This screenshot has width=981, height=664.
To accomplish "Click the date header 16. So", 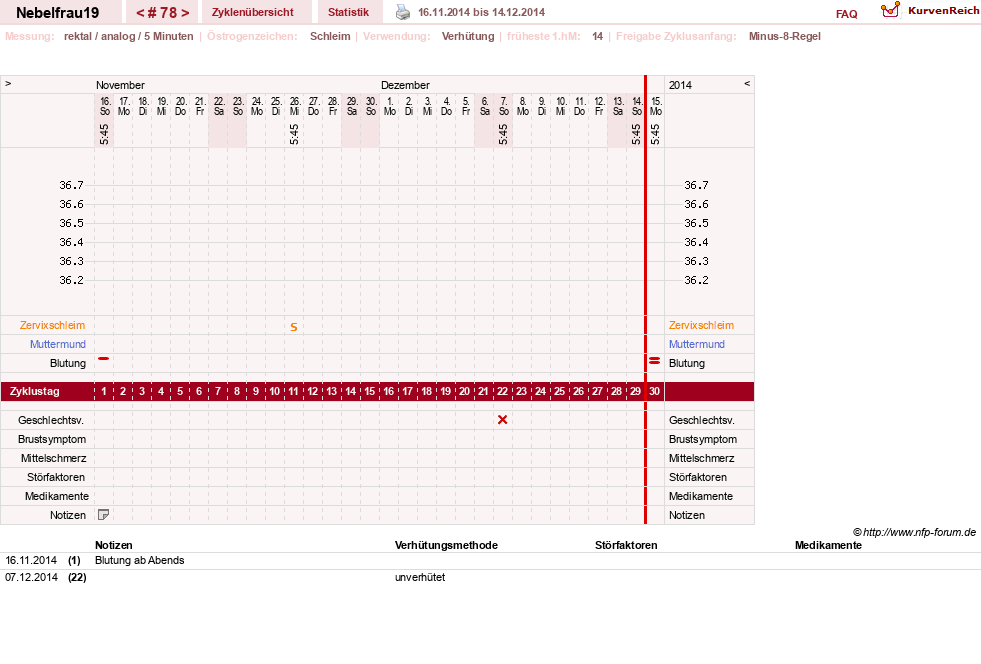I will [105, 106].
